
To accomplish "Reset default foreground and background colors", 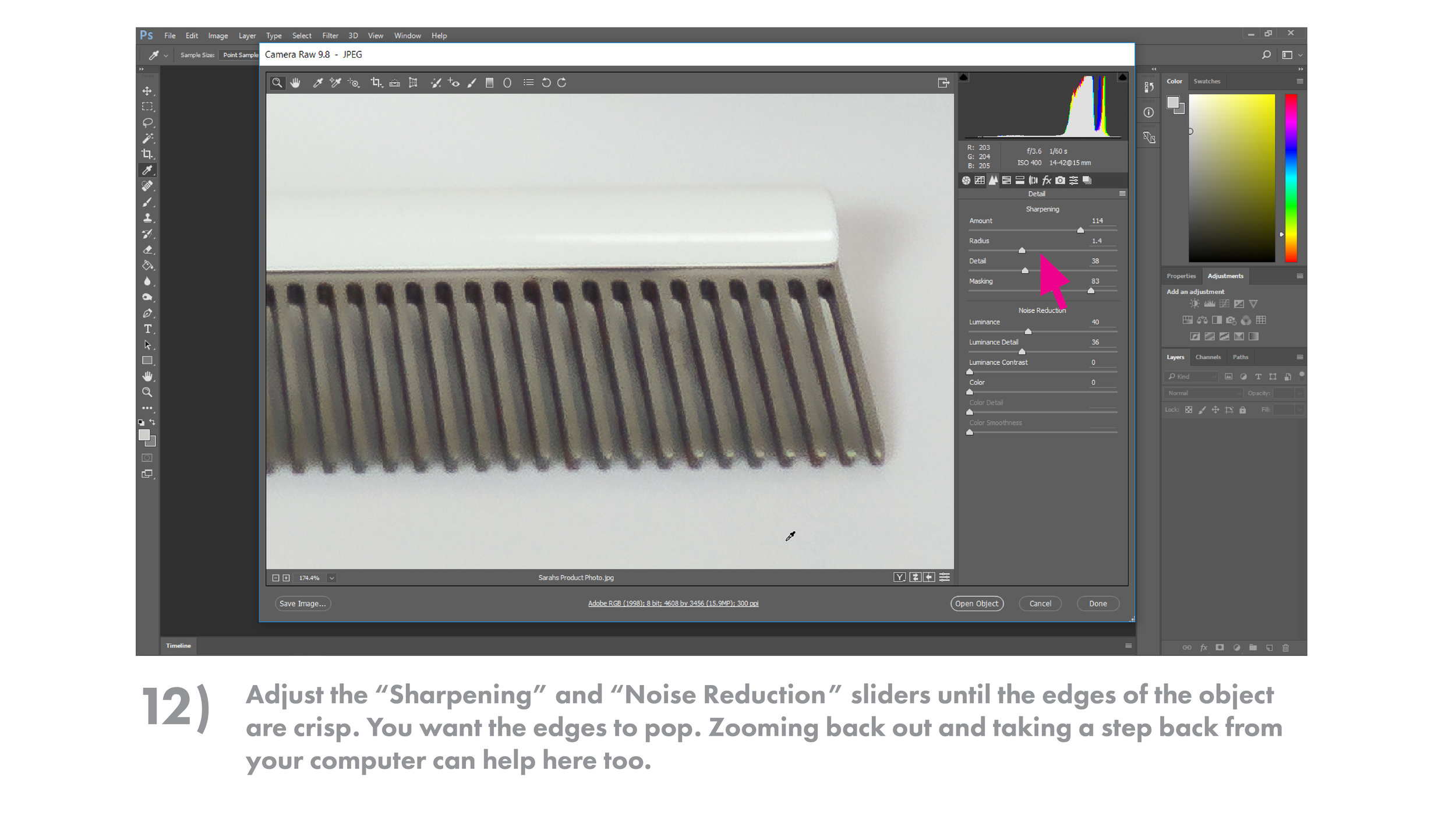I will (x=141, y=422).
